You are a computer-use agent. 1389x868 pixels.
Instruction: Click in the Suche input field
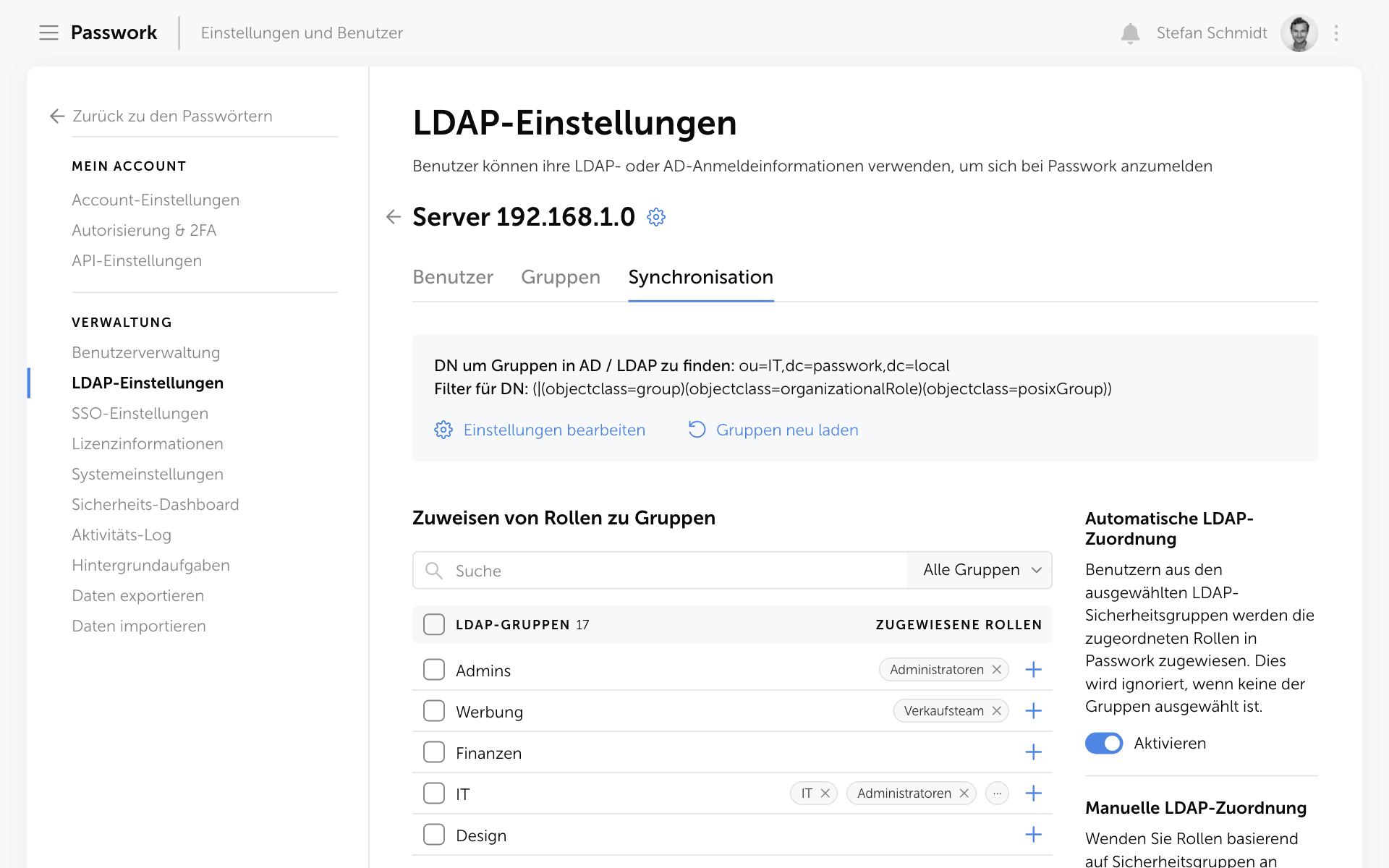coord(660,571)
